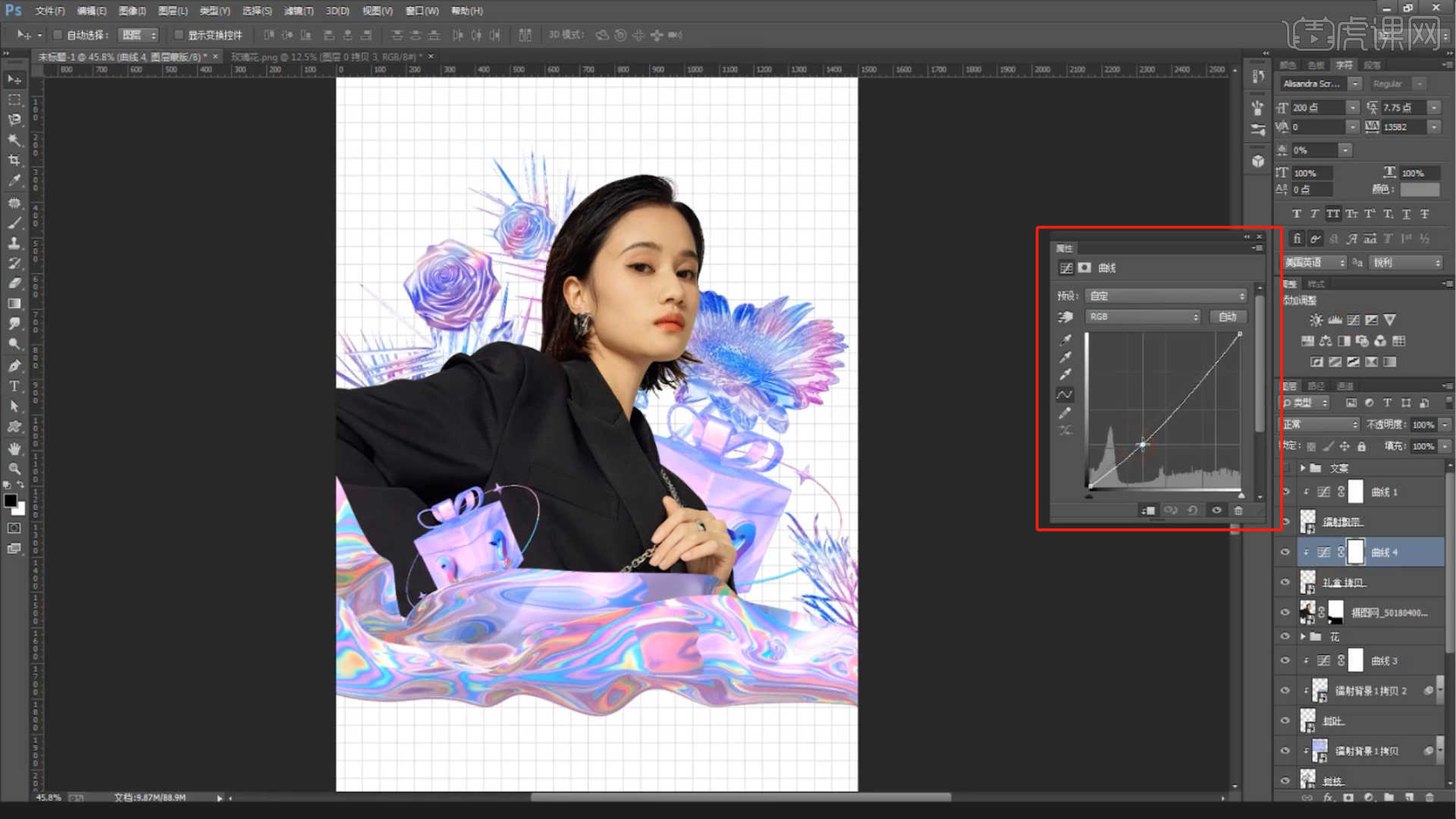
Task: Open the RGB channel dropdown
Action: point(1143,317)
